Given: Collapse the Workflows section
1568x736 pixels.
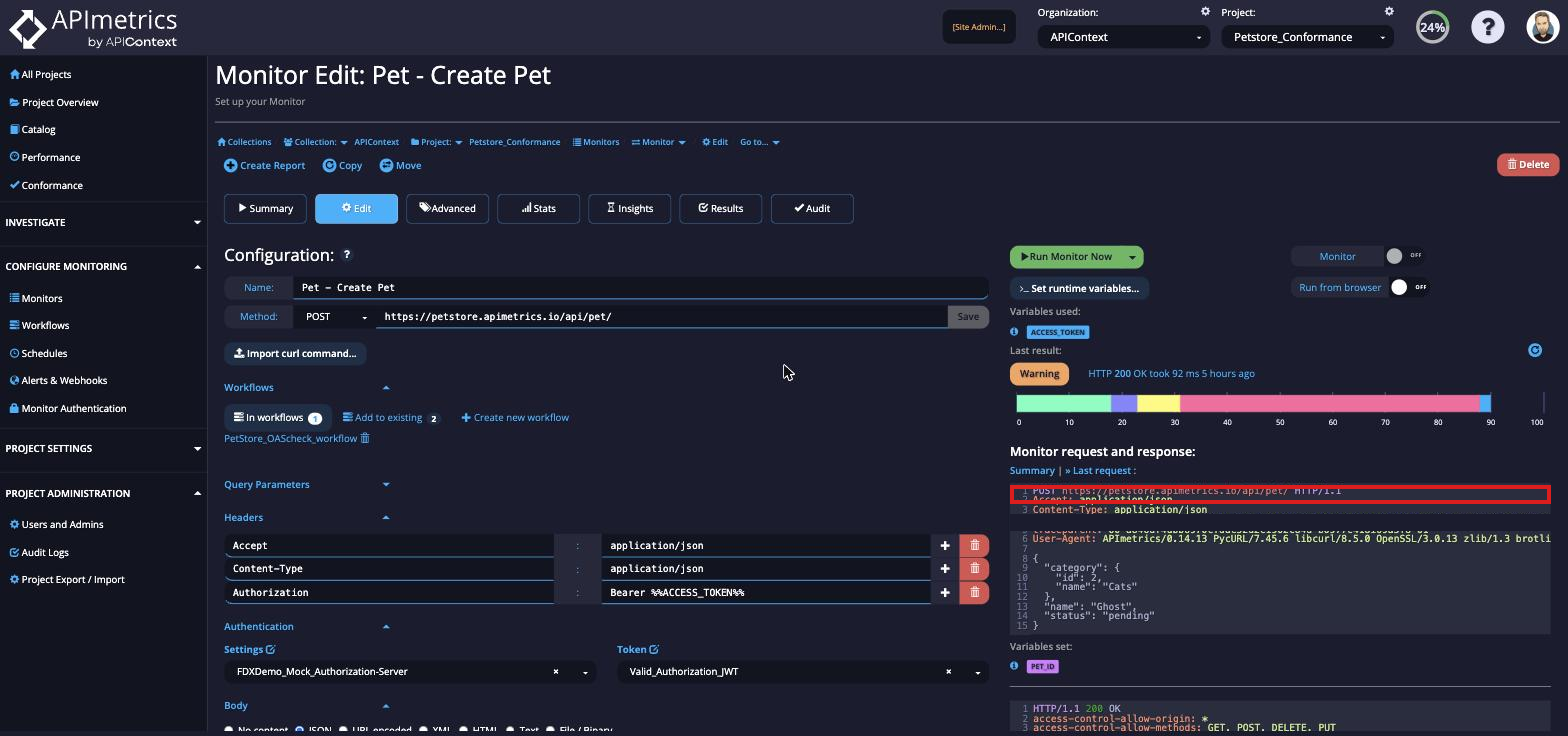Looking at the screenshot, I should click(386, 387).
